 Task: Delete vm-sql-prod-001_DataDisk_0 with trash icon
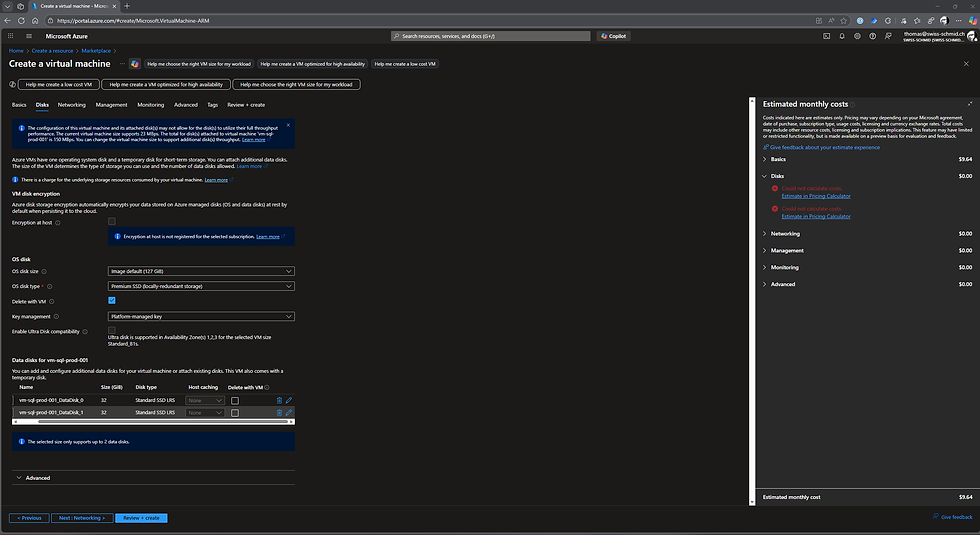click(x=279, y=400)
